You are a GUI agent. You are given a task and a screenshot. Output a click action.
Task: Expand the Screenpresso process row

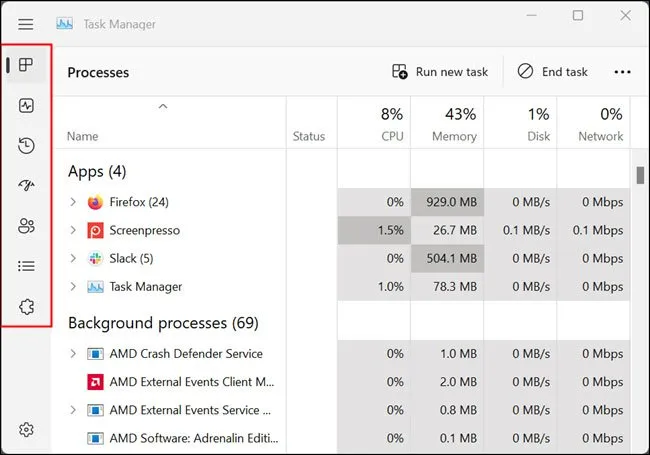click(x=73, y=230)
